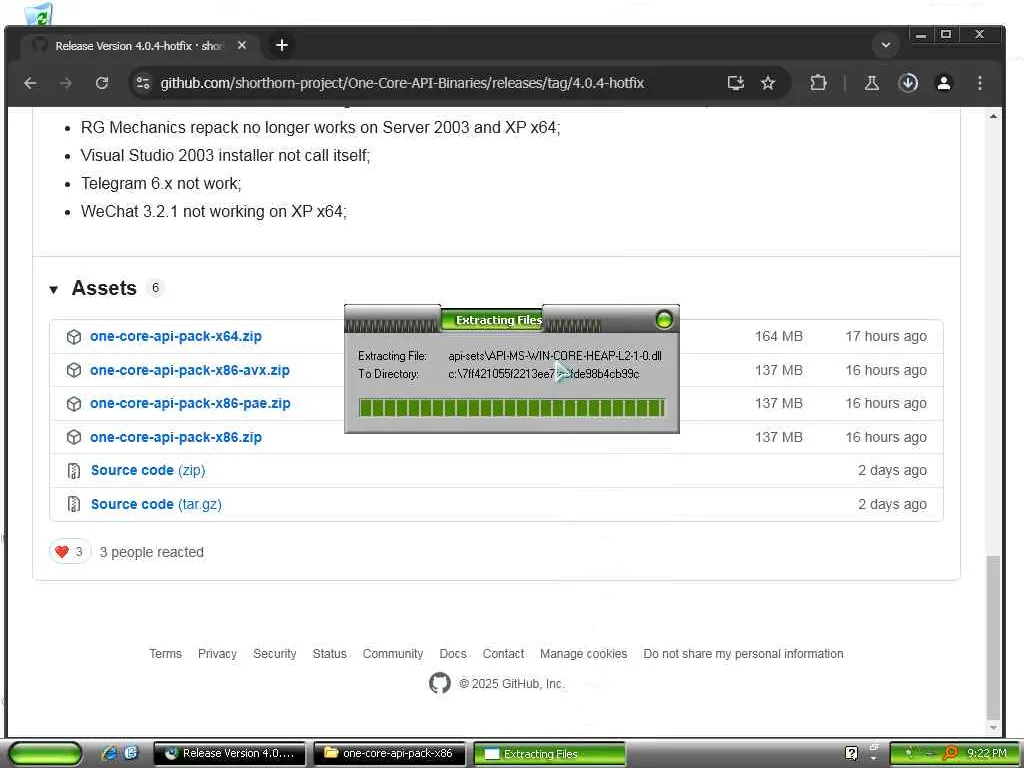Open site information icon in address bar

(143, 83)
